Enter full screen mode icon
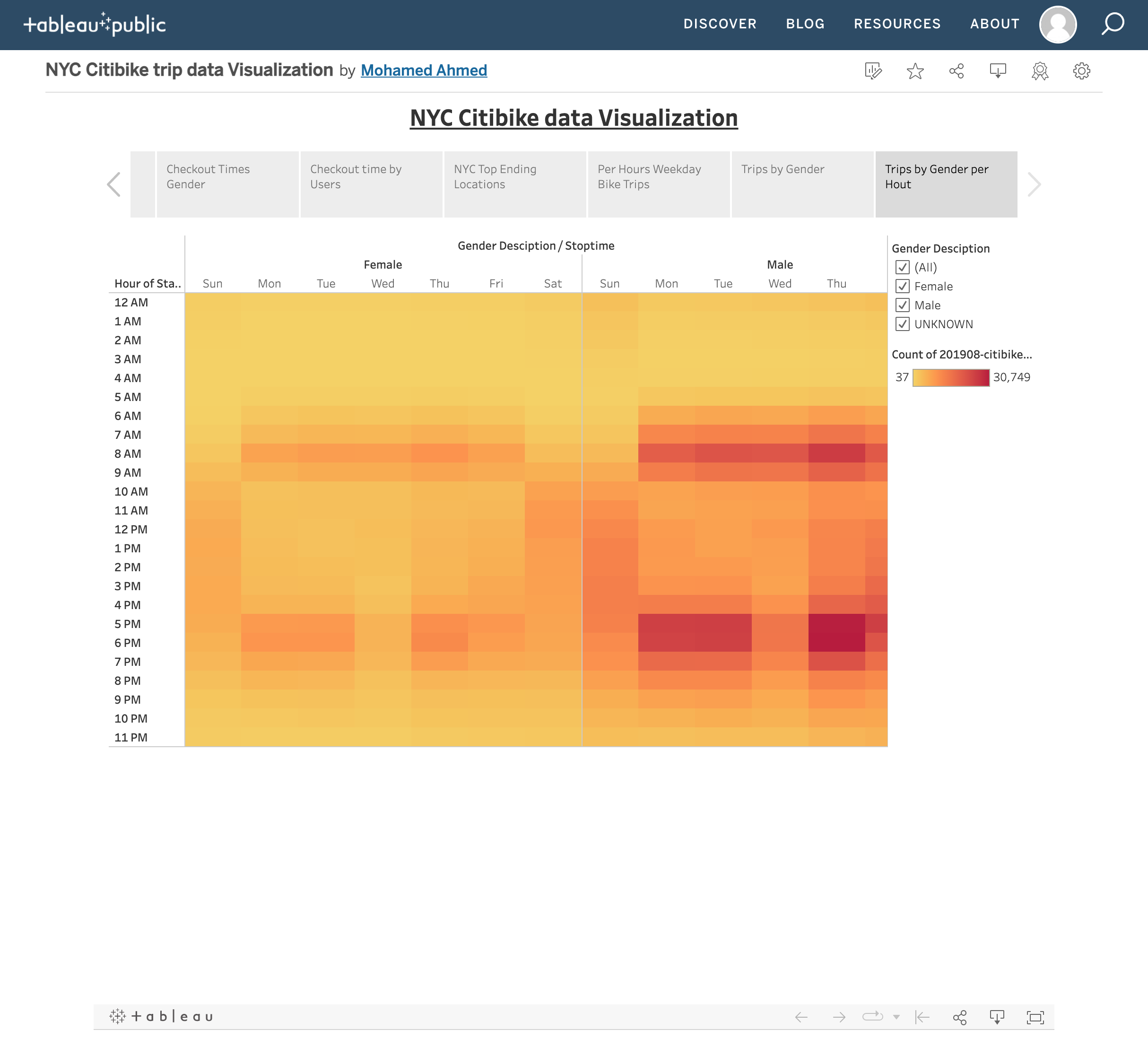Viewport: 1148px width, 1047px height. coord(1035,1017)
